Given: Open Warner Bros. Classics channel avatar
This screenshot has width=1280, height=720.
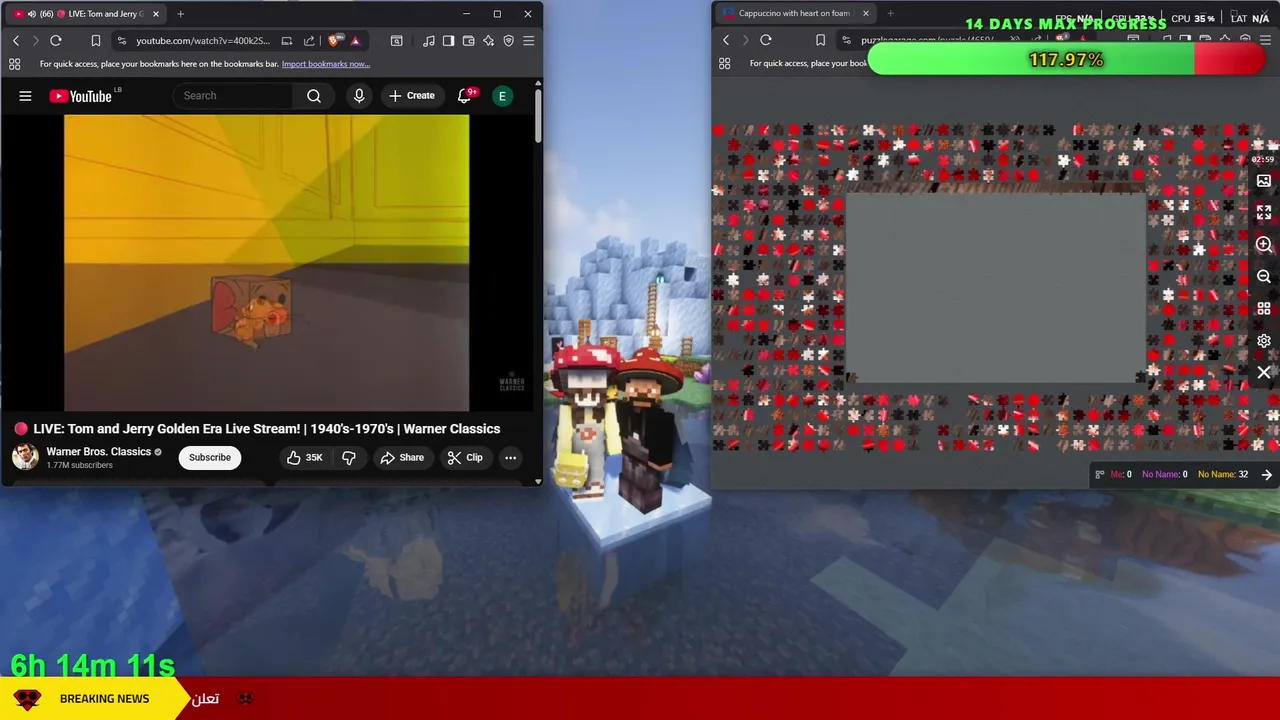Looking at the screenshot, I should click(25, 457).
